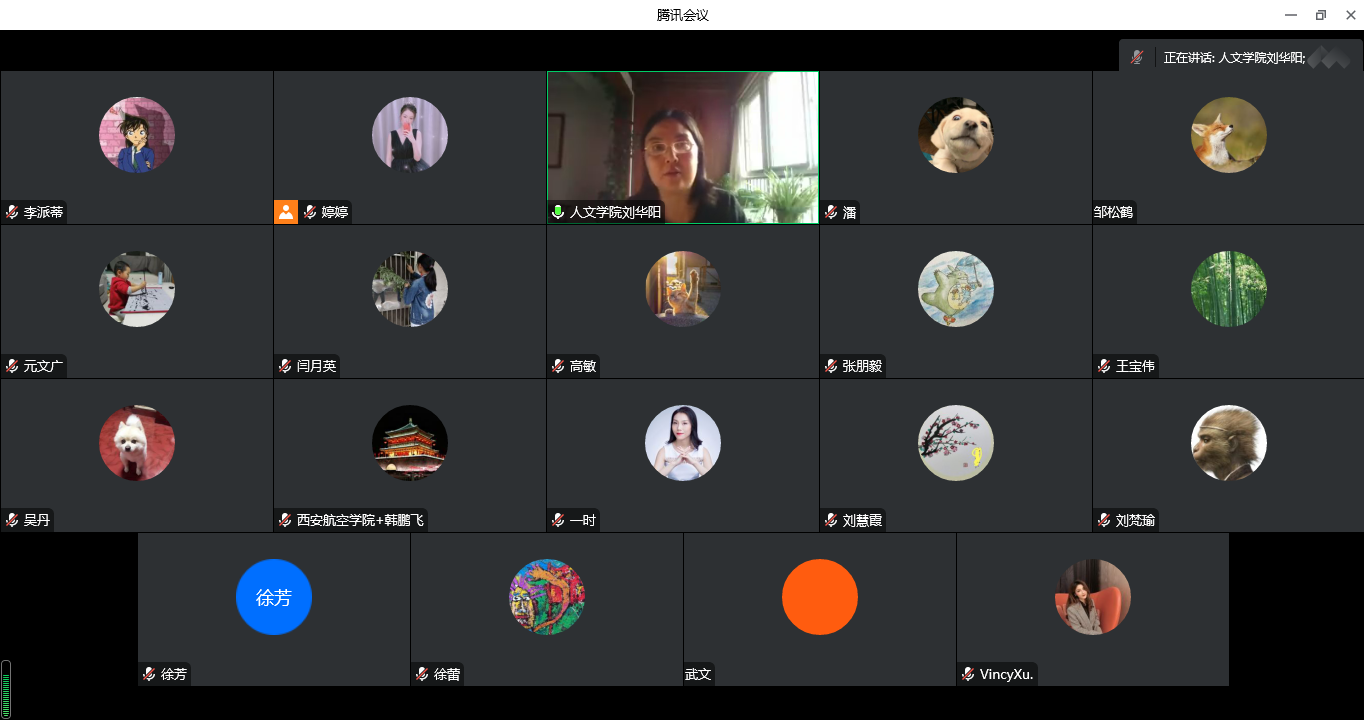Click the muted microphone icon beside 李派蒂
The image size is (1364, 720).
(x=12, y=212)
